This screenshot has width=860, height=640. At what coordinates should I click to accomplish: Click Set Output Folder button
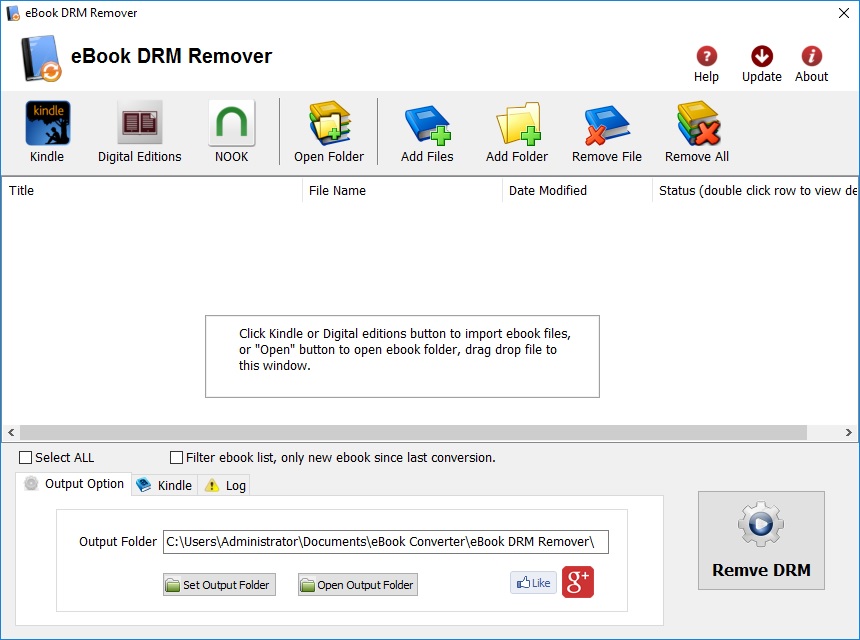tap(219, 585)
